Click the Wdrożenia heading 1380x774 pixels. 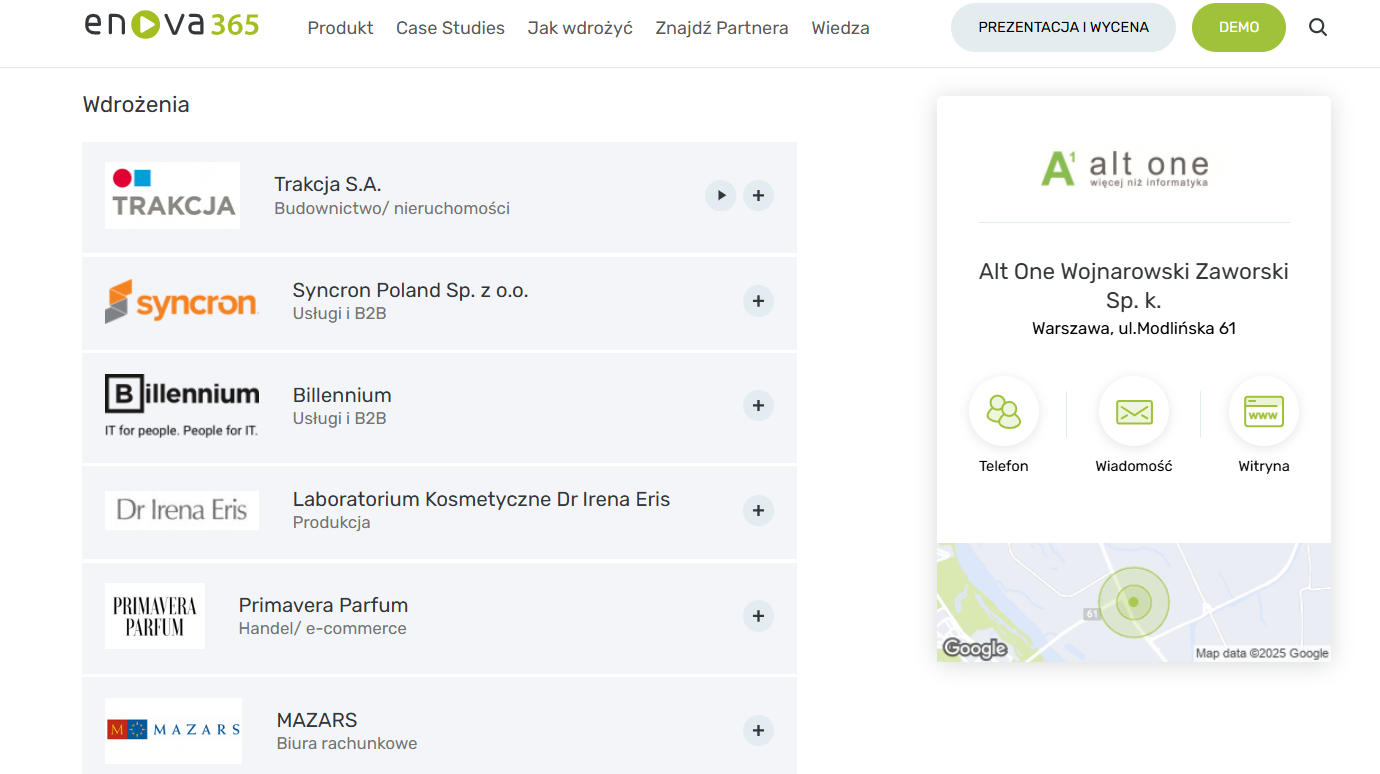pos(136,104)
